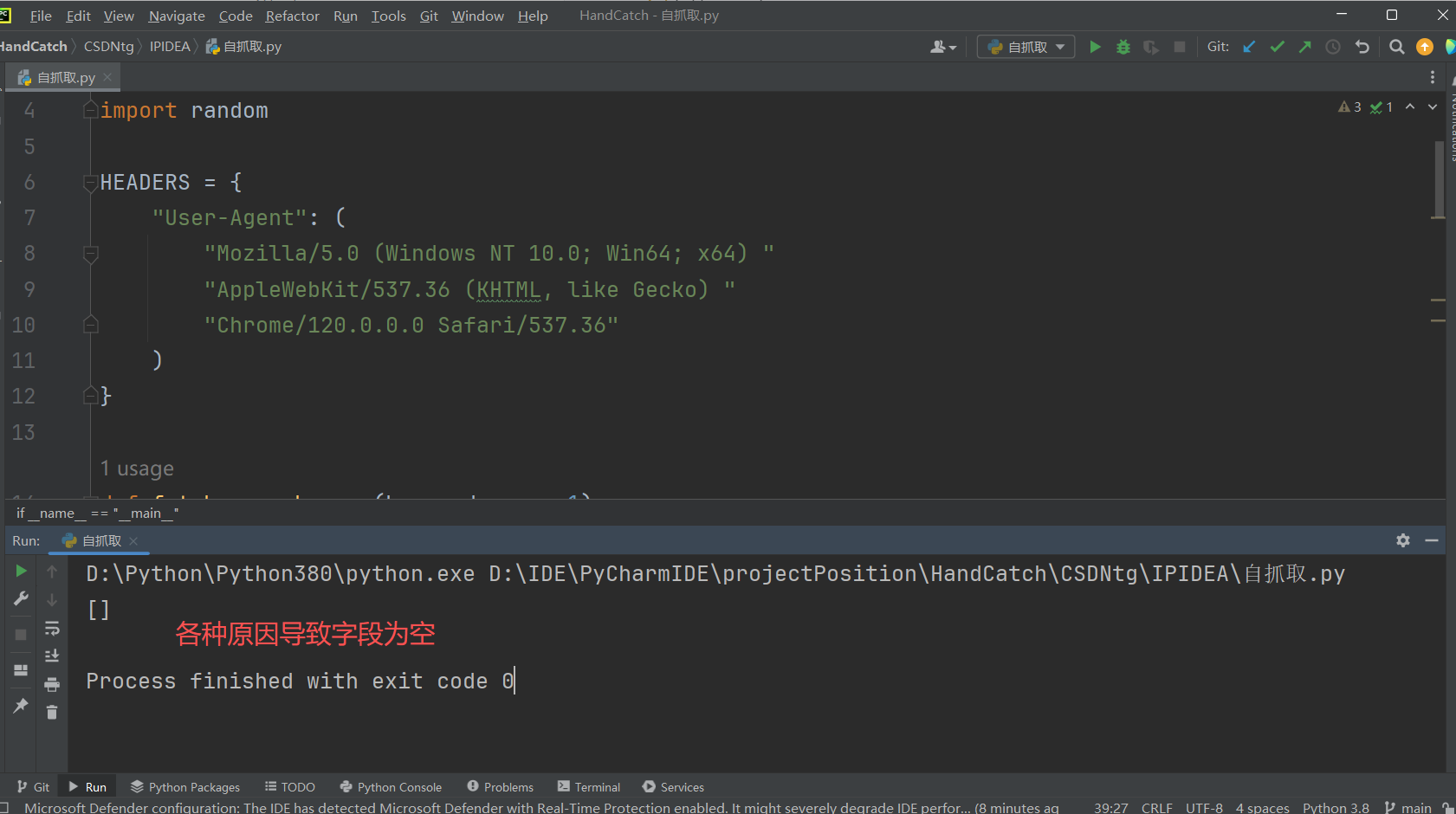Open the UTF-8 file encoding selector
Screen dimensions: 1456x814
coord(1204,807)
